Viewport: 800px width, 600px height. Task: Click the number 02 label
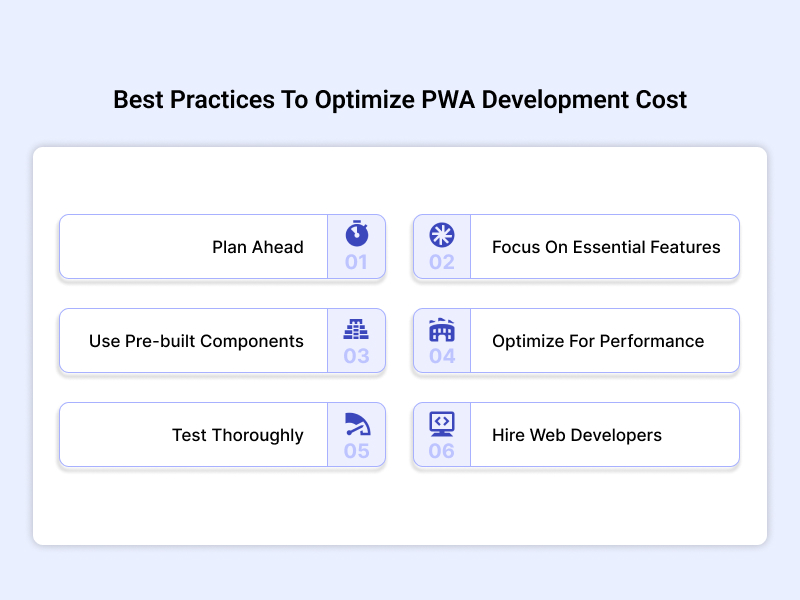tap(441, 263)
